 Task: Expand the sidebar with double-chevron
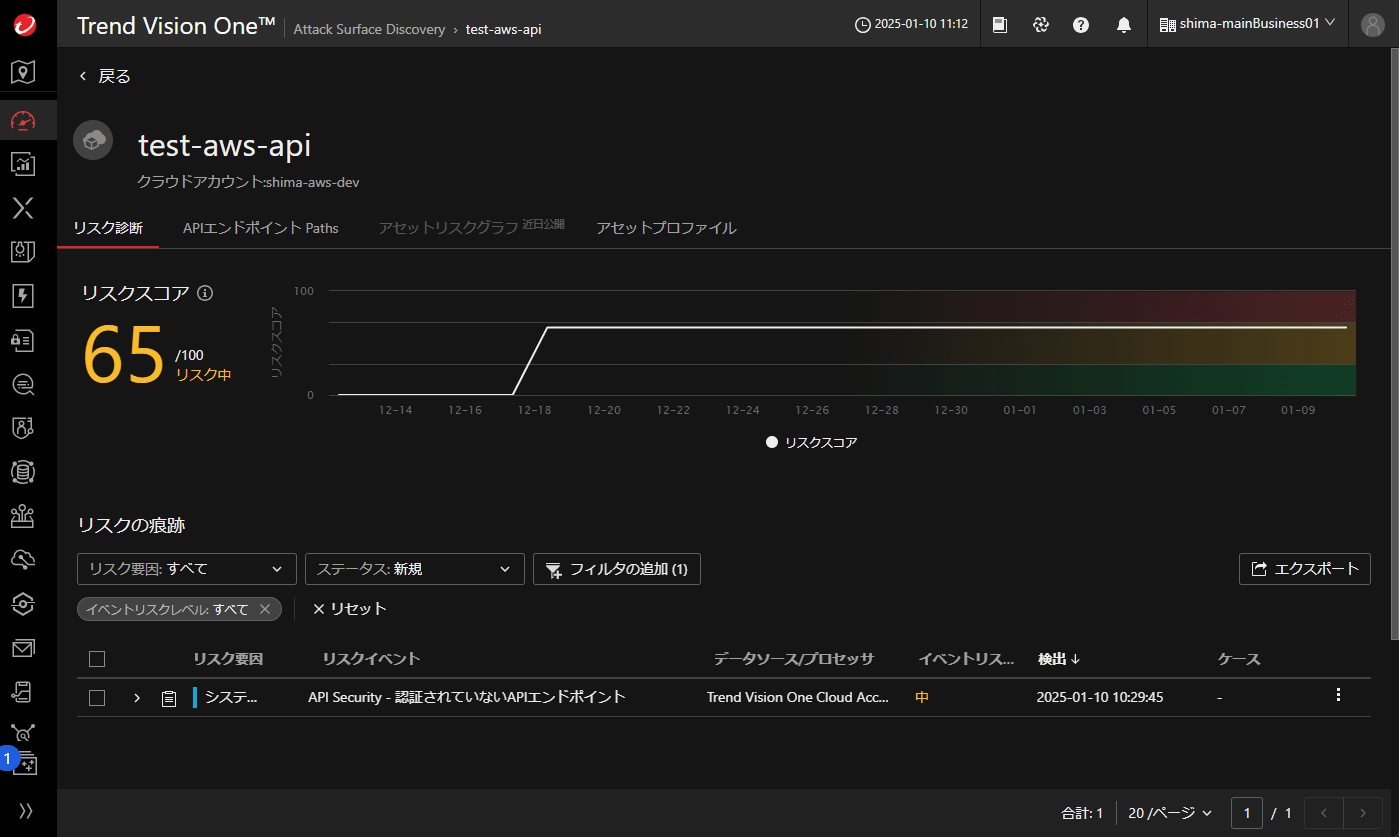click(x=26, y=811)
